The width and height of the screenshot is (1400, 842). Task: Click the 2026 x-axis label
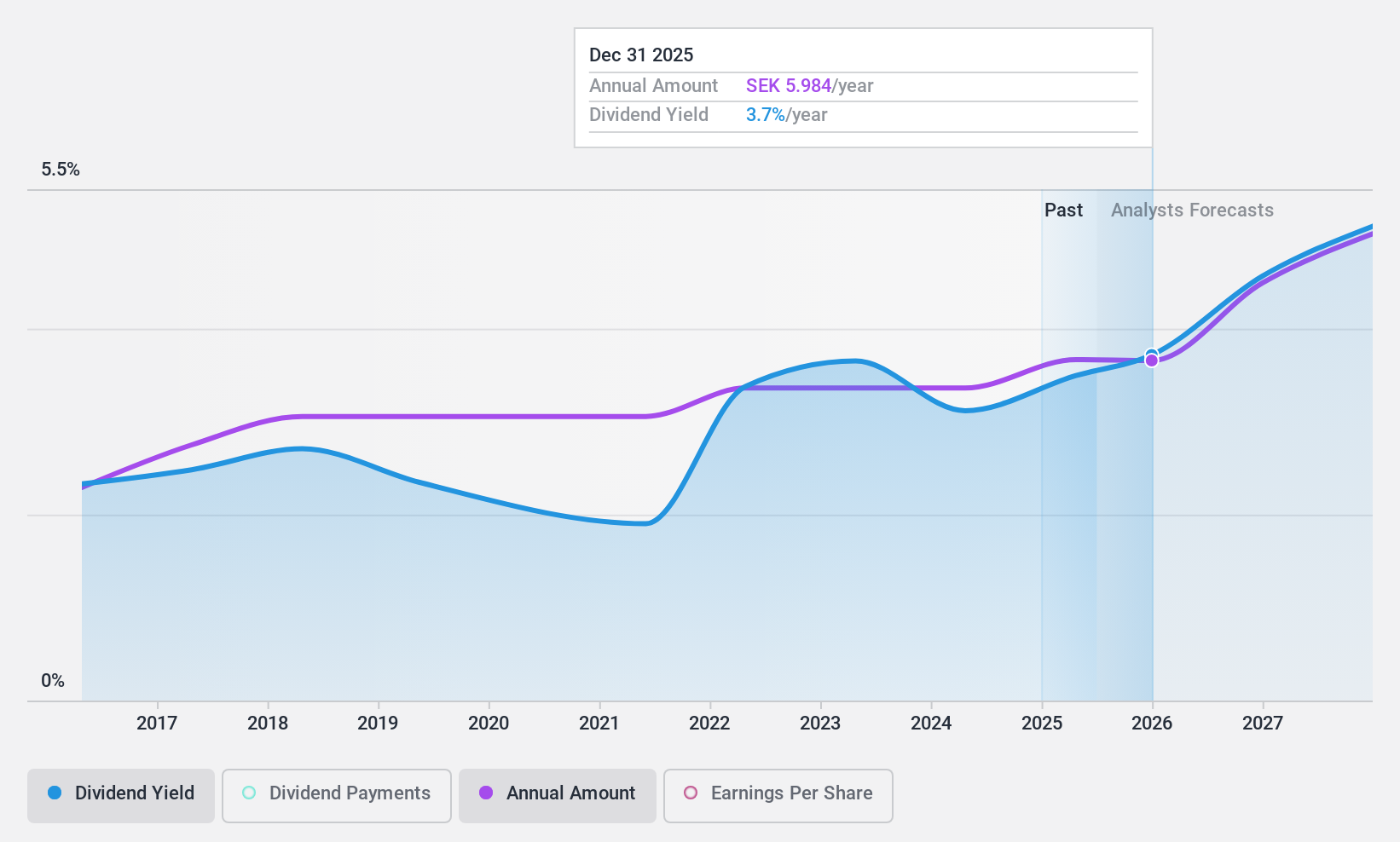pos(1152,724)
